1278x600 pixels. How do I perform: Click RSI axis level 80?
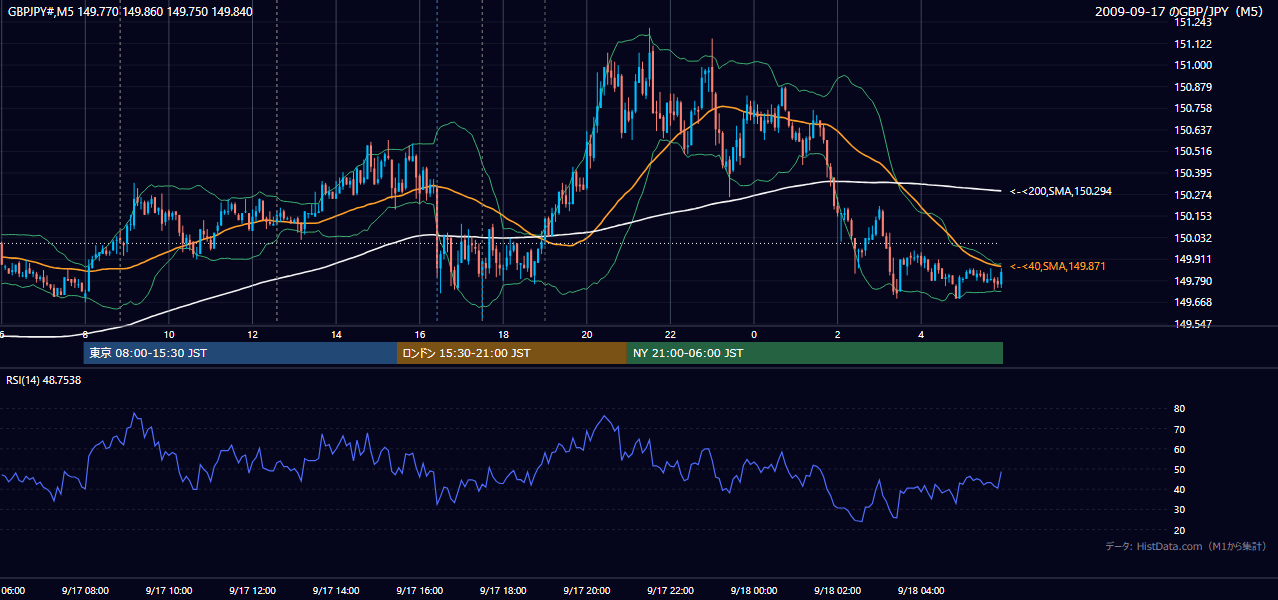pos(1180,409)
